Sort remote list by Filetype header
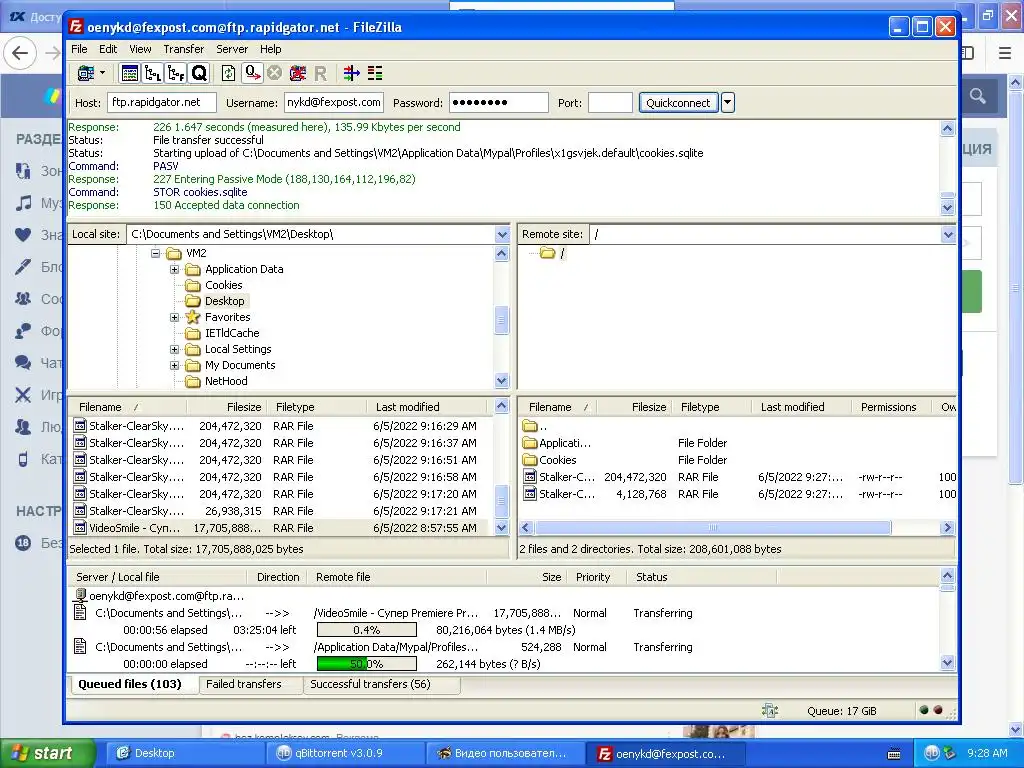Image resolution: width=1024 pixels, height=768 pixels. [x=712, y=407]
